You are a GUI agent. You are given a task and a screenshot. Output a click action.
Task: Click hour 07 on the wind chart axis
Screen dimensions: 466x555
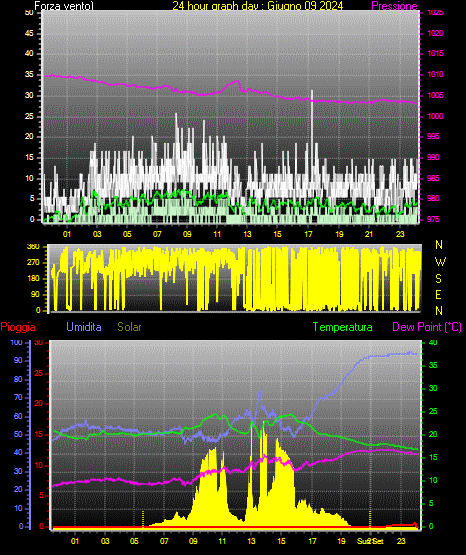pos(157,234)
